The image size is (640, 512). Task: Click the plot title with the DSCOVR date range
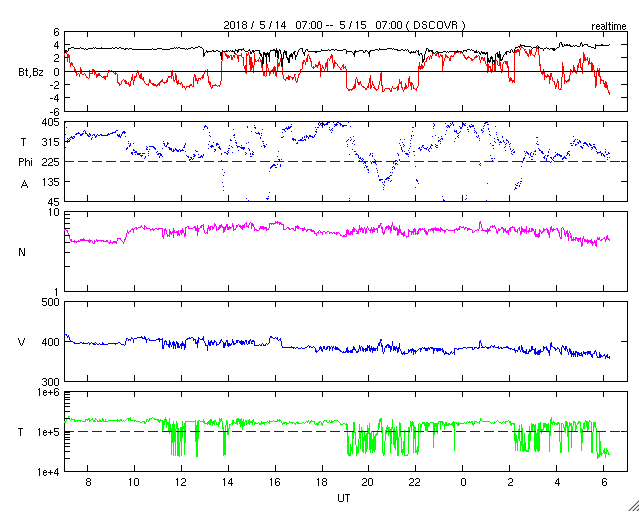click(344, 25)
